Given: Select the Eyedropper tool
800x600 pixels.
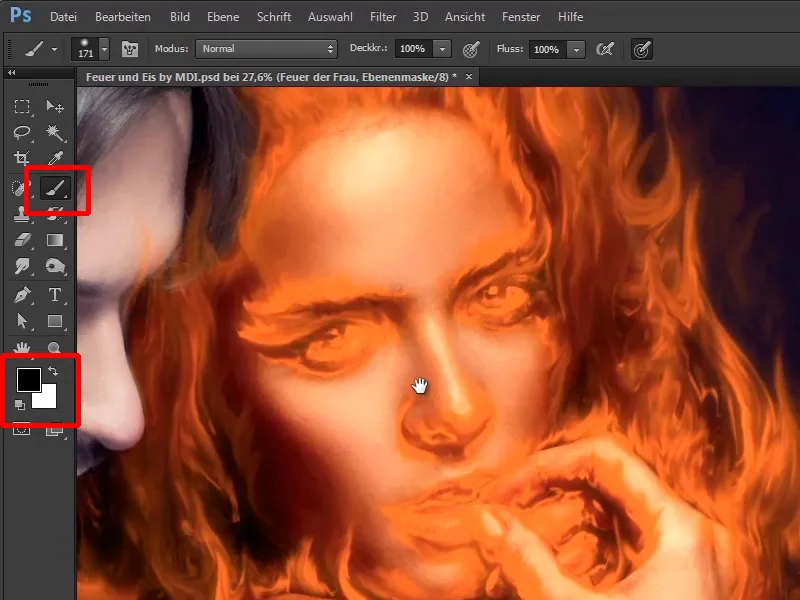Looking at the screenshot, I should point(55,158).
